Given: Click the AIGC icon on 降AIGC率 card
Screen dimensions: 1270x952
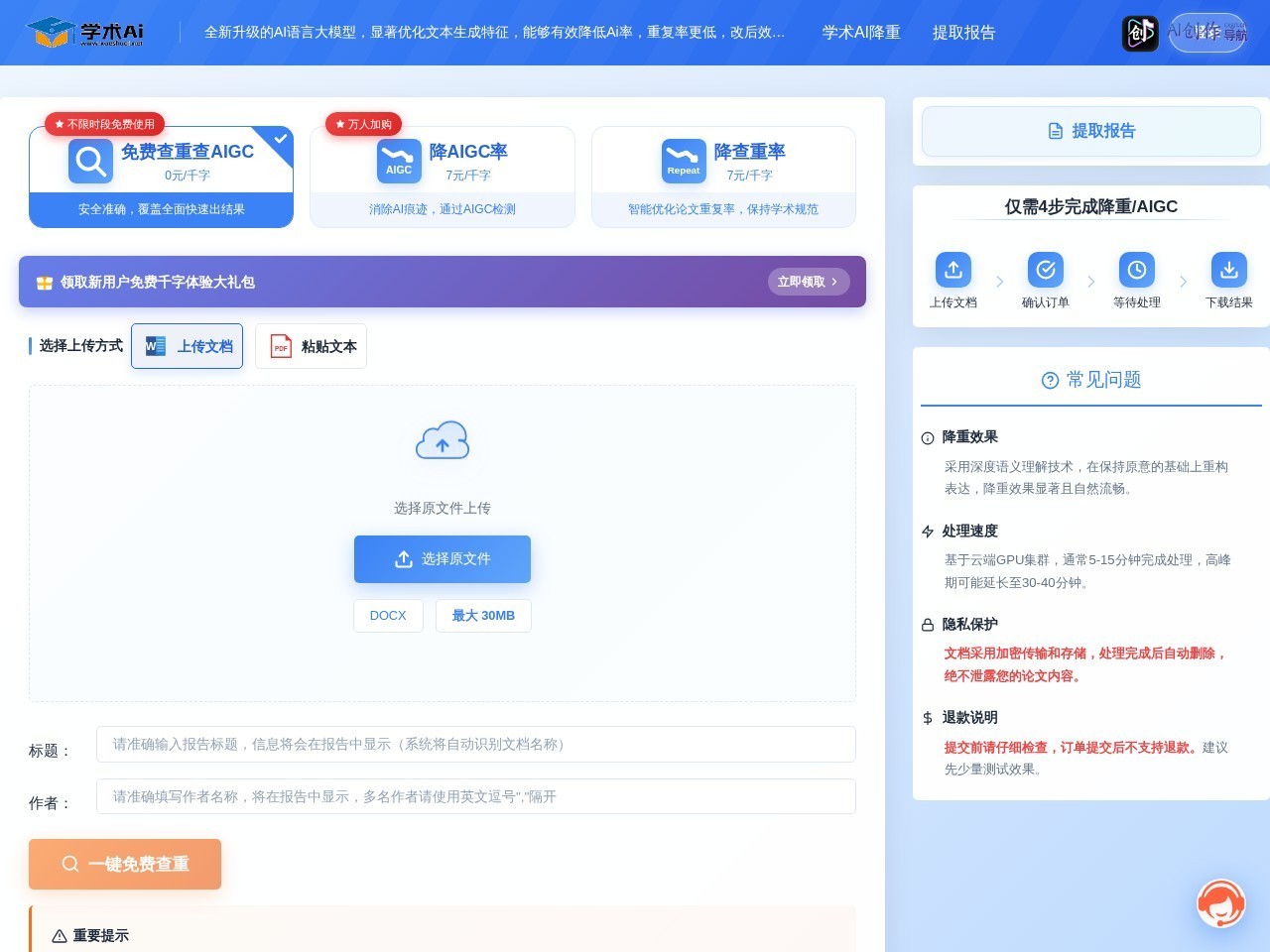Looking at the screenshot, I should 399,161.
